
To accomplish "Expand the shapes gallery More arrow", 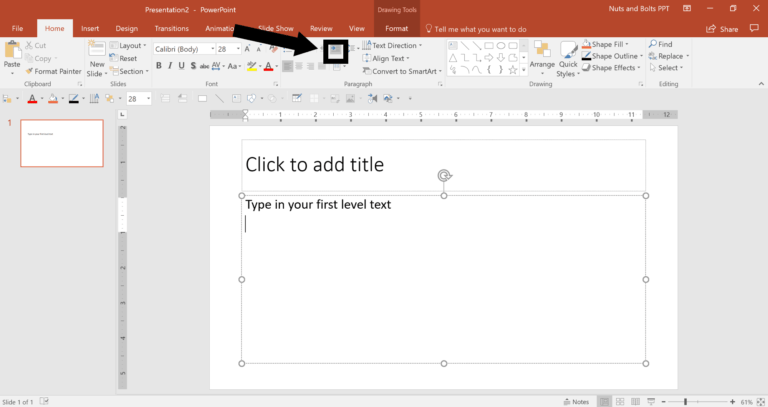I will coord(524,70).
